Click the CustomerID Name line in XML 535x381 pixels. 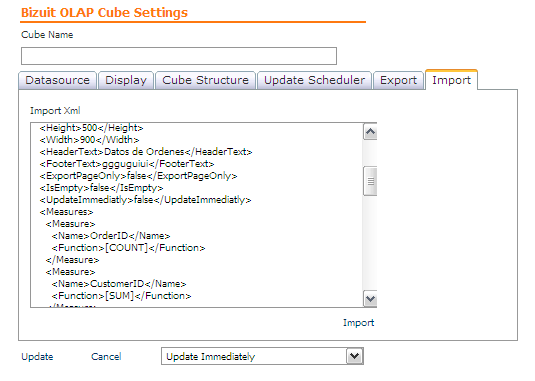pyautogui.click(x=119, y=284)
